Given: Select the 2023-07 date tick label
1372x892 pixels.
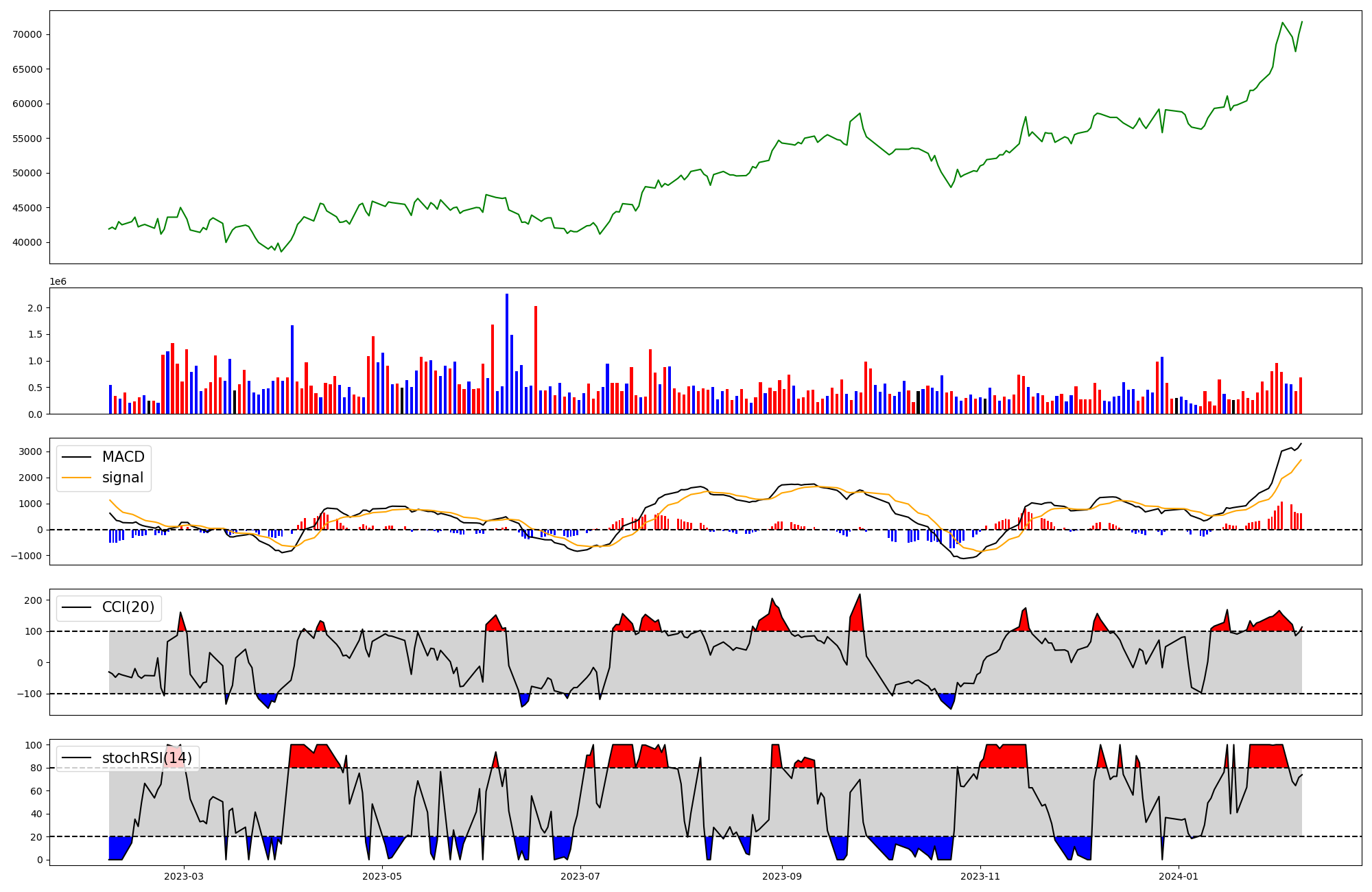Looking at the screenshot, I should pyautogui.click(x=580, y=876).
